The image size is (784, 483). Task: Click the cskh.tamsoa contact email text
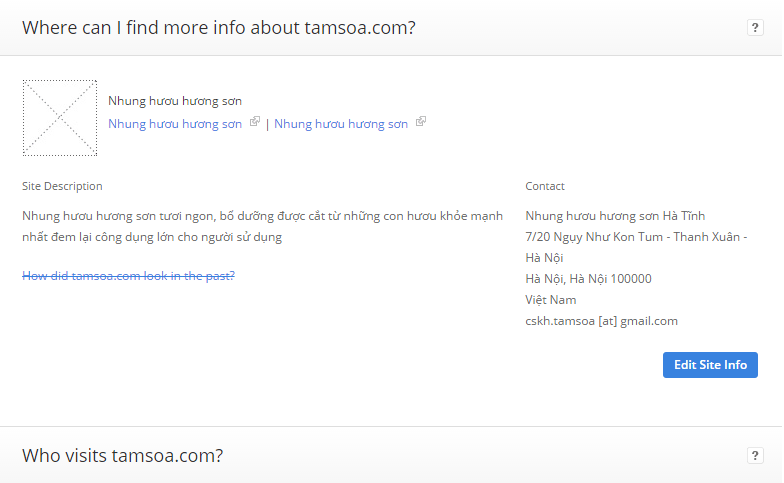[x=602, y=320]
